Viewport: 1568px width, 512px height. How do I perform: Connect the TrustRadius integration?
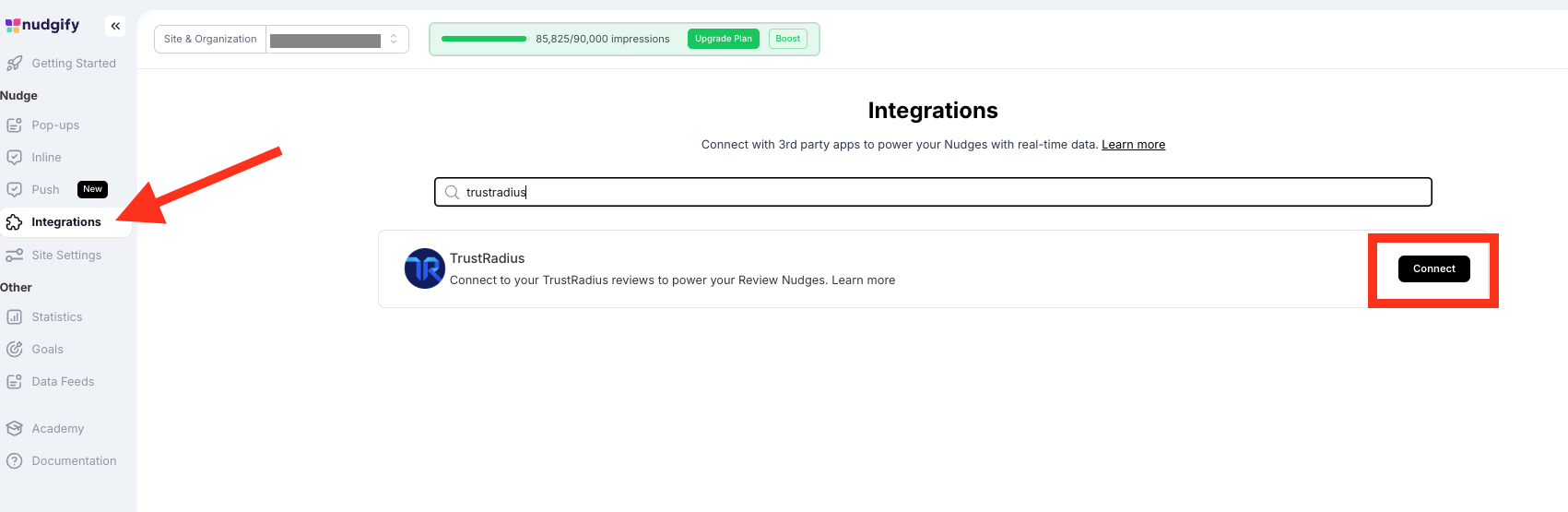(1434, 268)
